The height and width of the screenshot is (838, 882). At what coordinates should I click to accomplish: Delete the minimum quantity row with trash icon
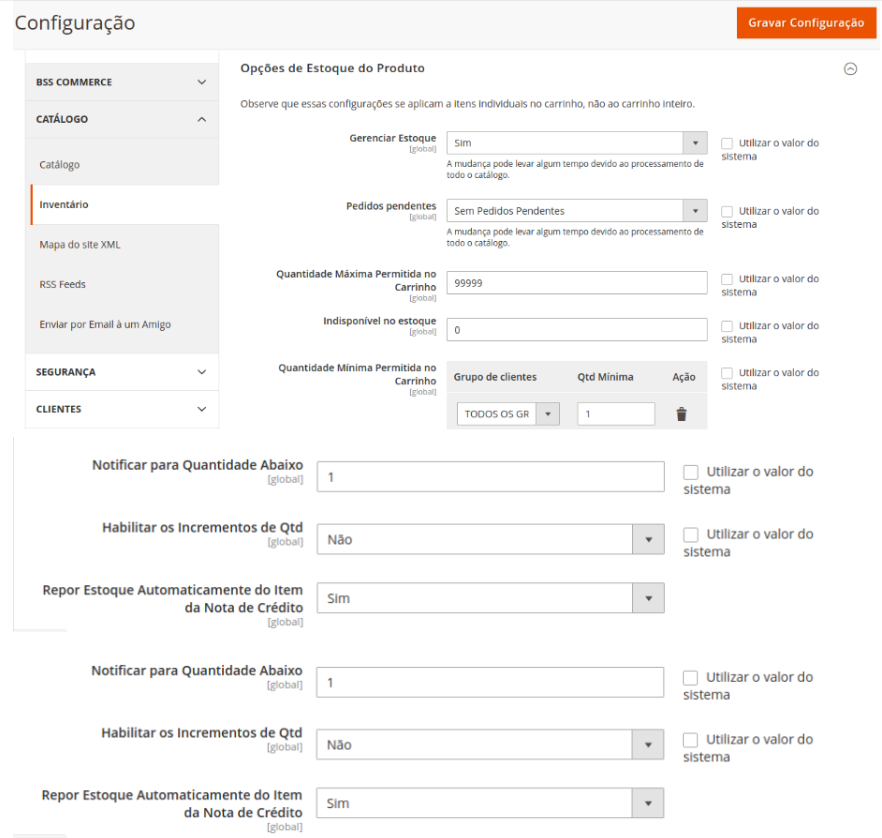click(681, 414)
